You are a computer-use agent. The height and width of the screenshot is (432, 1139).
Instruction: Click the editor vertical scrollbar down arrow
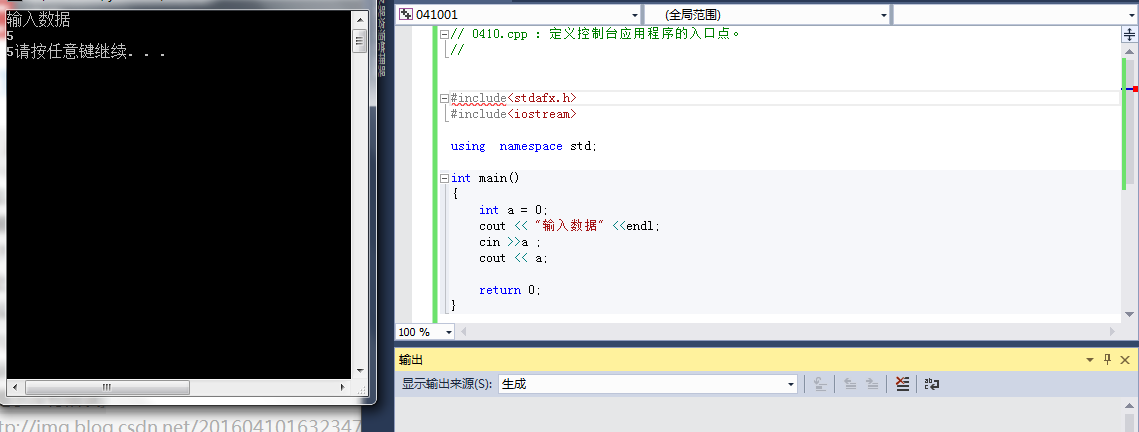coord(1130,314)
